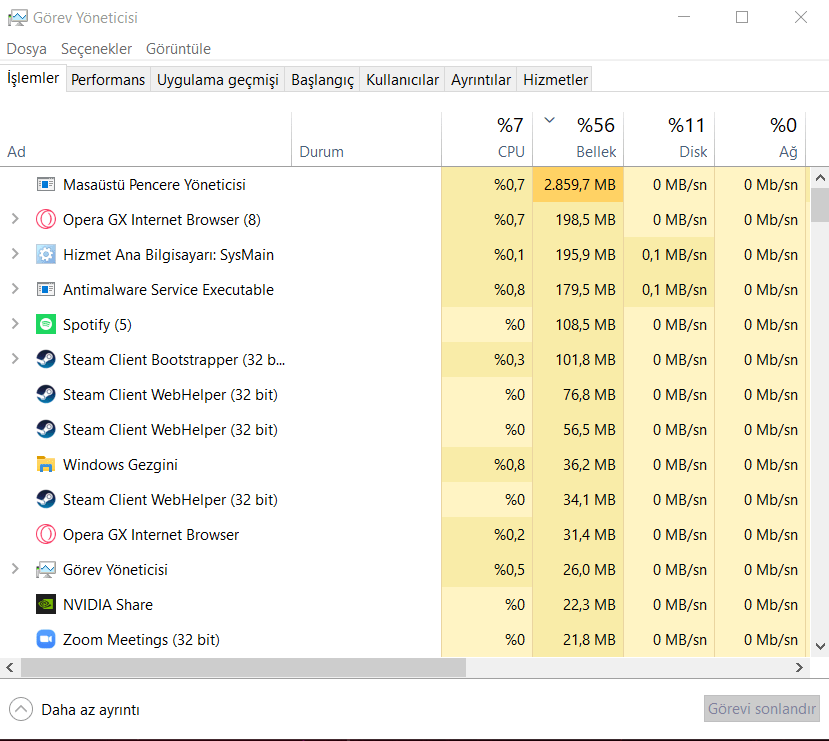
Task: Click the 198,5 MB memory value
Action: point(585,219)
